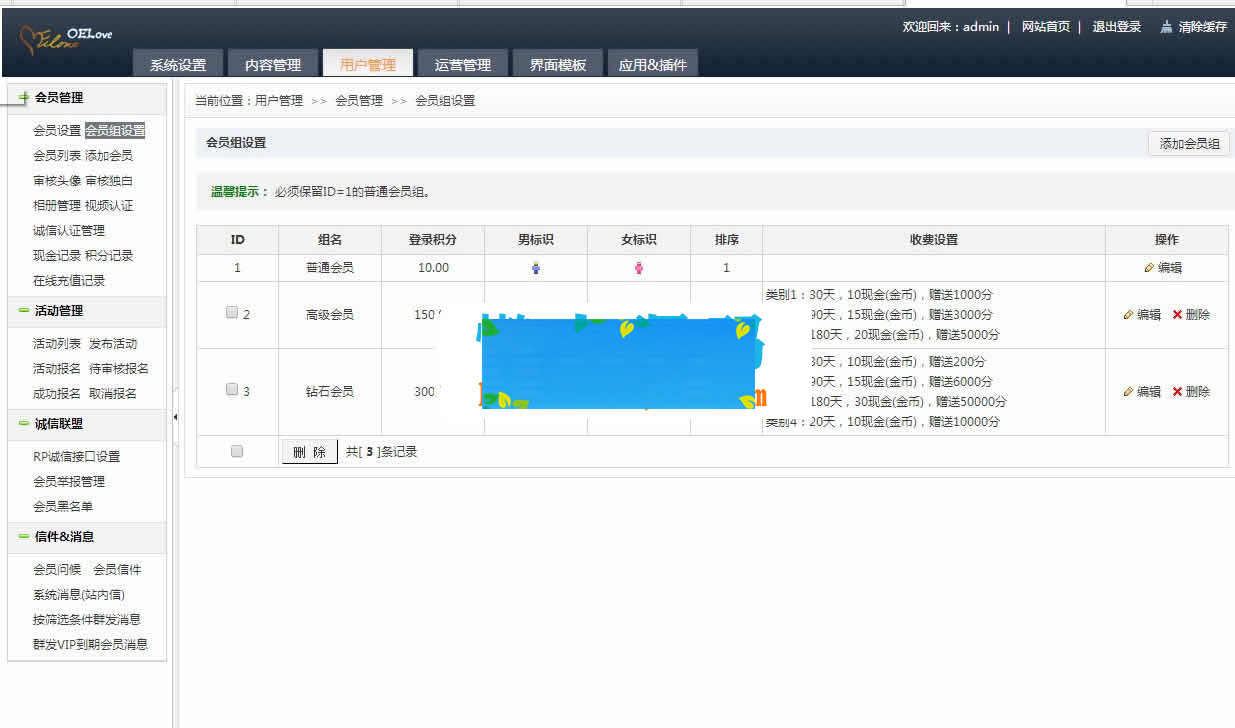Check the select-all checkbox in bottom row
Screen dimensions: 1235x728
pyautogui.click(x=236, y=450)
